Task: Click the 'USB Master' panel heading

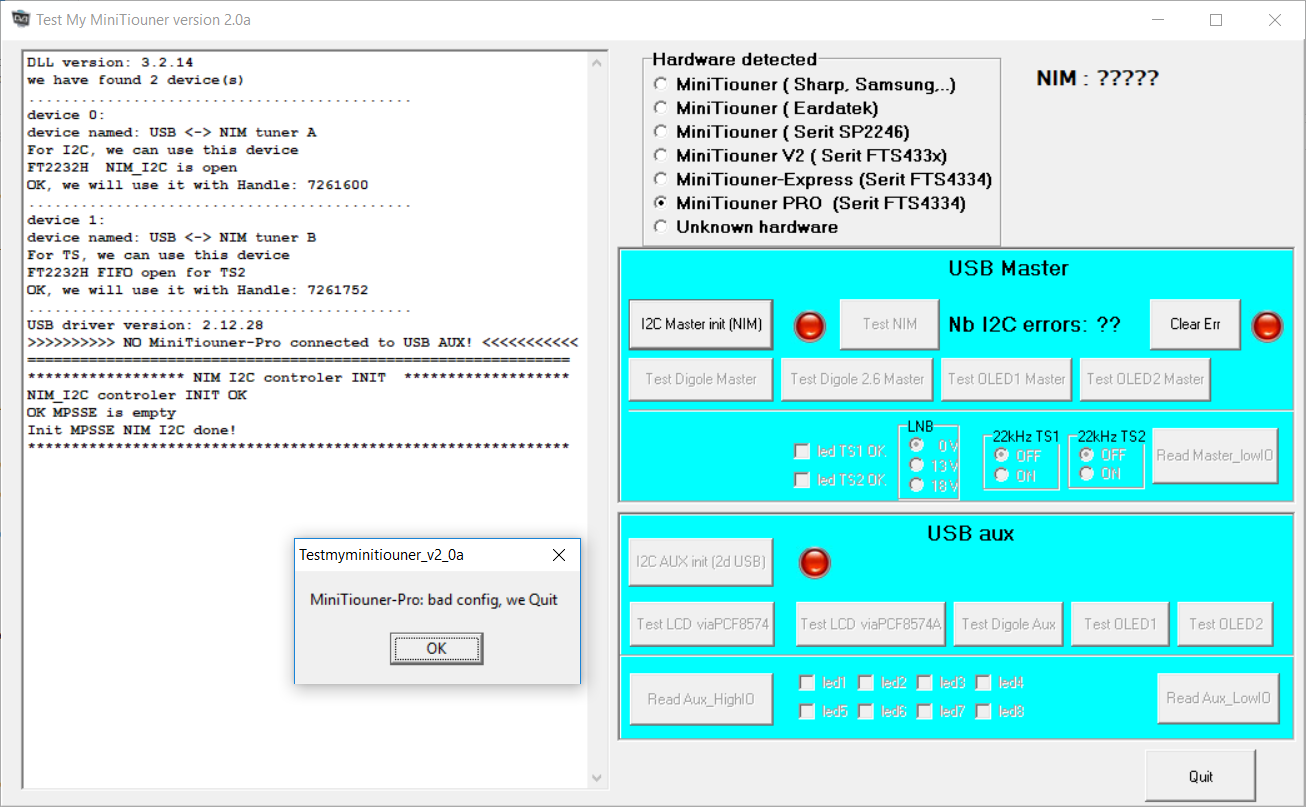Action: [1008, 268]
